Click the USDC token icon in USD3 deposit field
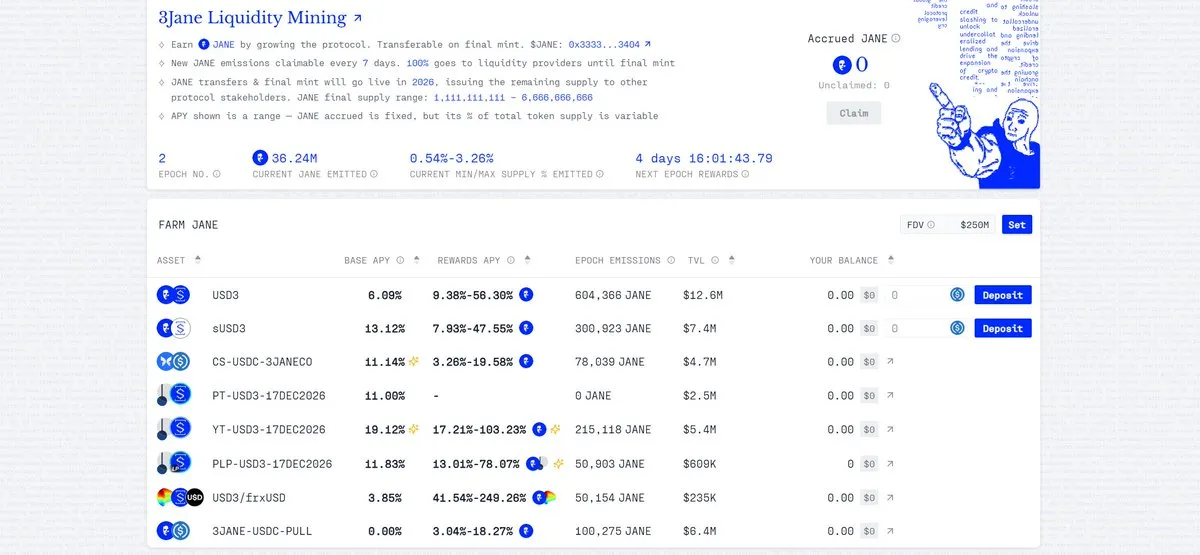This screenshot has height=555, width=1200. (x=957, y=295)
